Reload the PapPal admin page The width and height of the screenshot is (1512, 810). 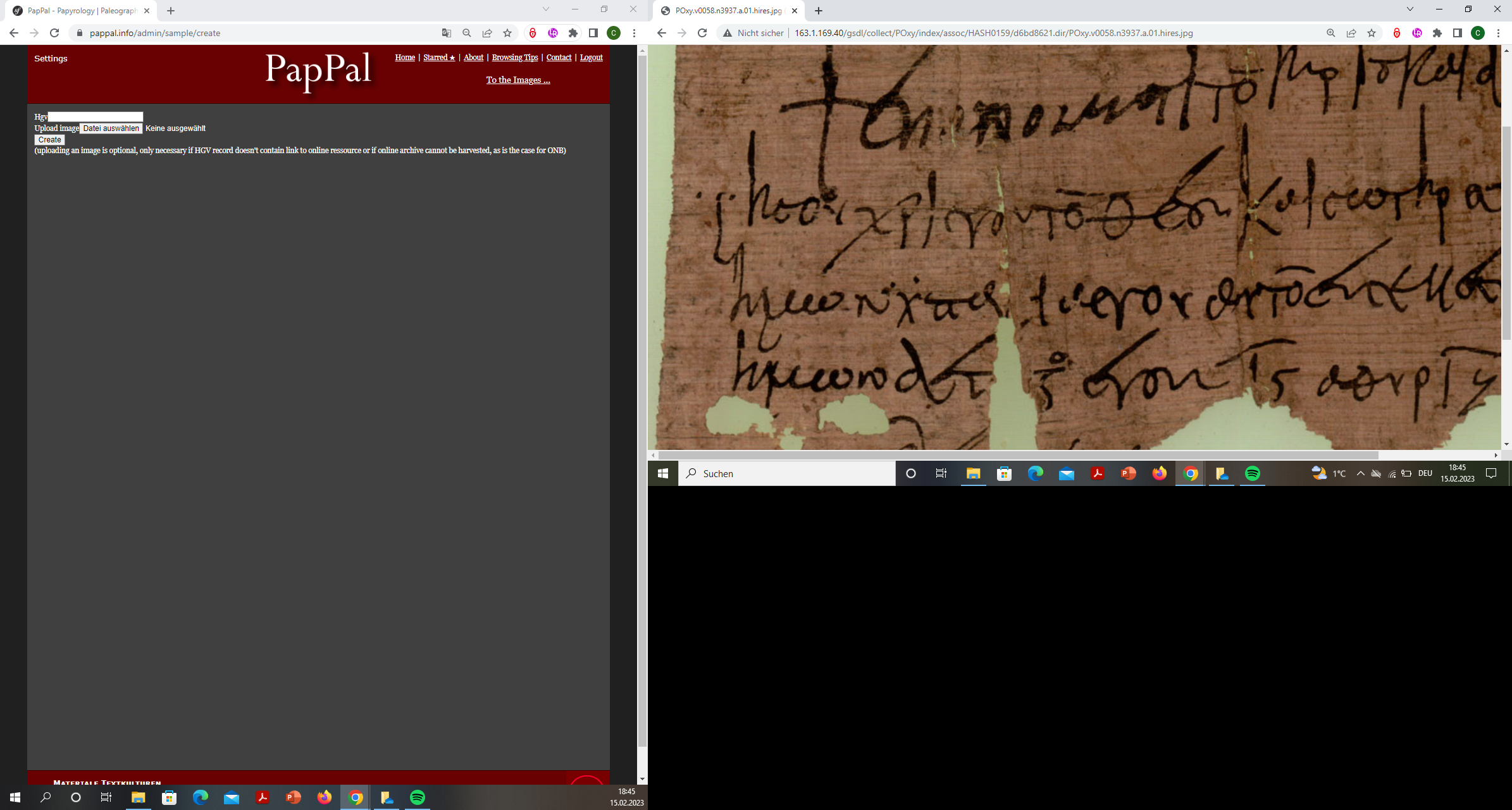[54, 33]
